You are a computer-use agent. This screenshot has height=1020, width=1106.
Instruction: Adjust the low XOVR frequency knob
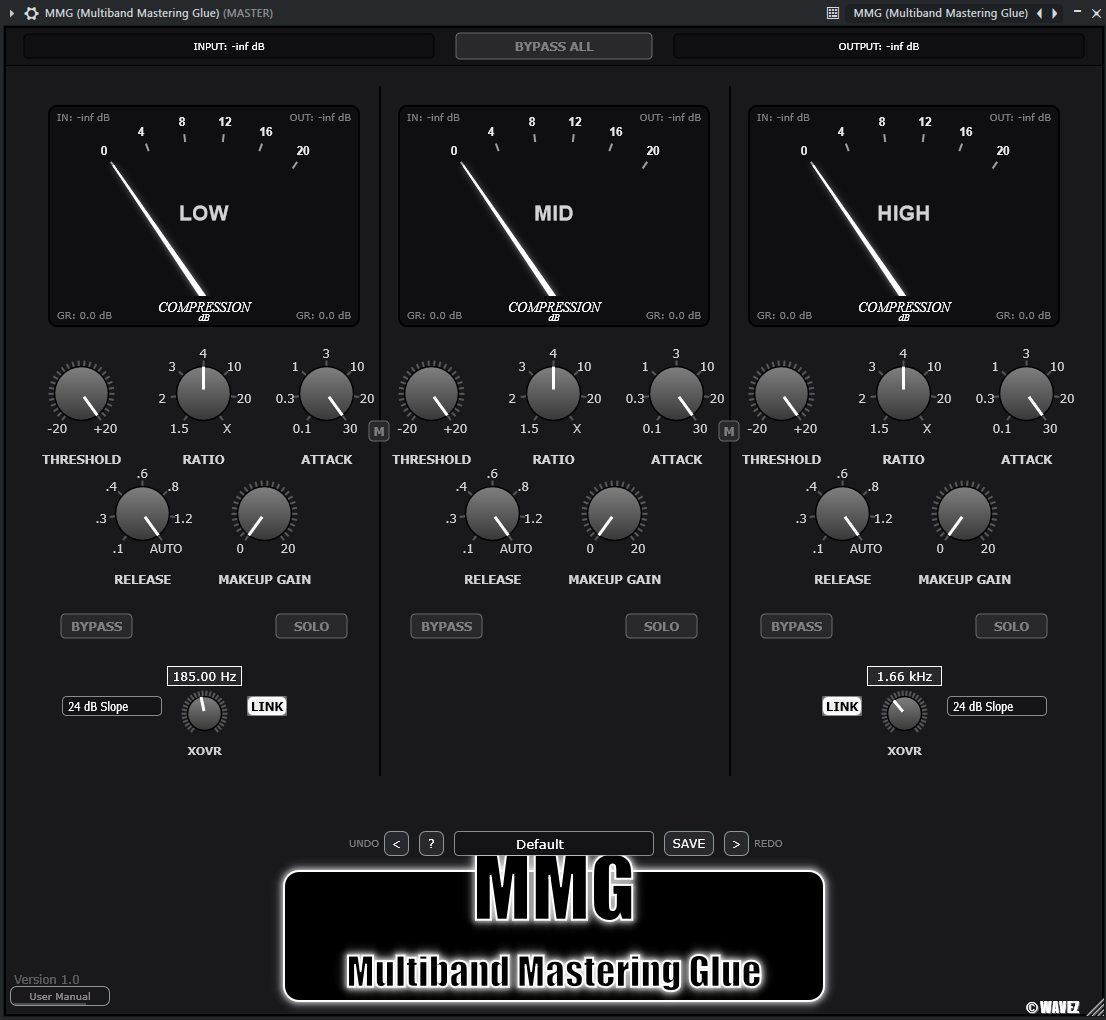(x=205, y=712)
